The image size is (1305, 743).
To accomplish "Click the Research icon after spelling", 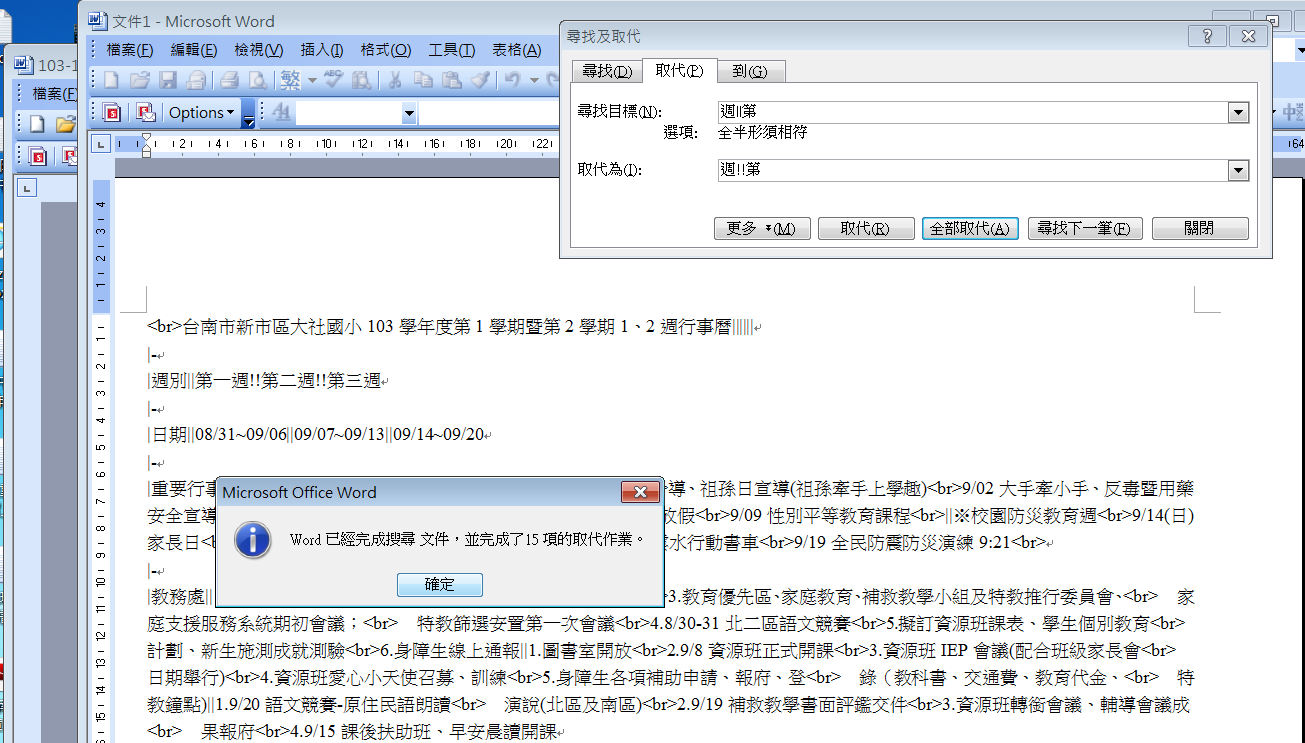I will pos(362,80).
